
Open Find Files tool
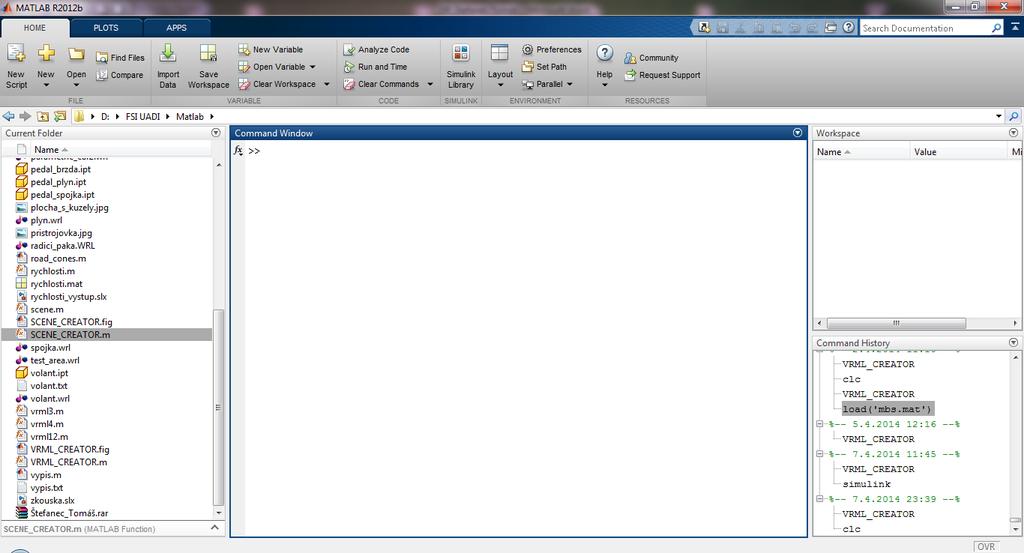(x=120, y=57)
